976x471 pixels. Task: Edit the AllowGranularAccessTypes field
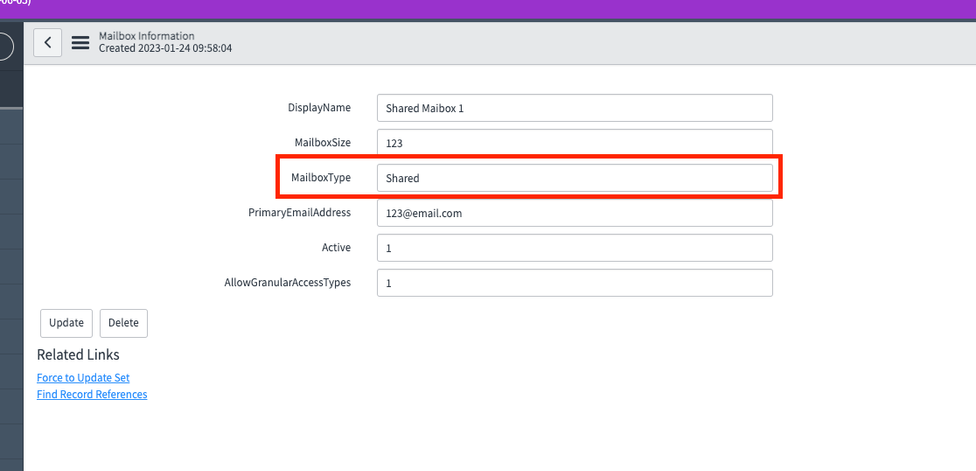click(575, 283)
